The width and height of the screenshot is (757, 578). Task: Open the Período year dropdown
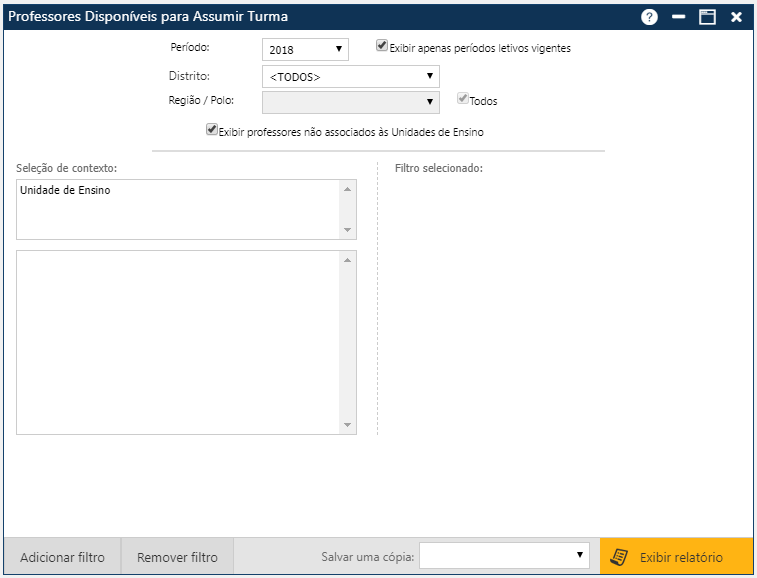tap(305, 49)
